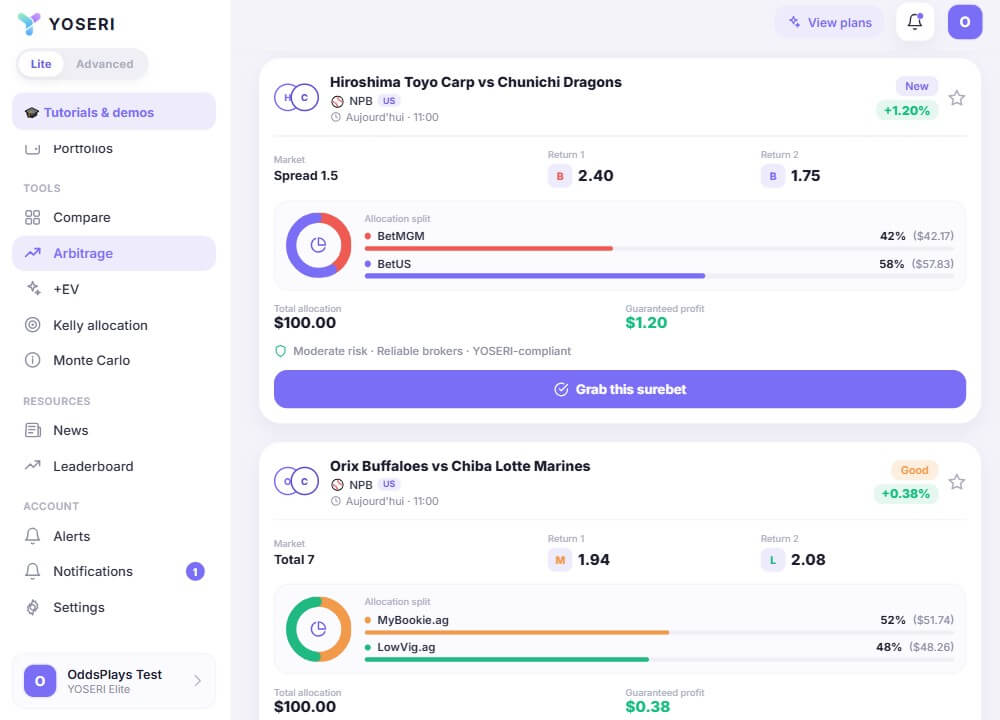Click the Hiroshima Toyo Carp vs Chunichi Dragons title
The height and width of the screenshot is (720, 1000).
pos(476,82)
